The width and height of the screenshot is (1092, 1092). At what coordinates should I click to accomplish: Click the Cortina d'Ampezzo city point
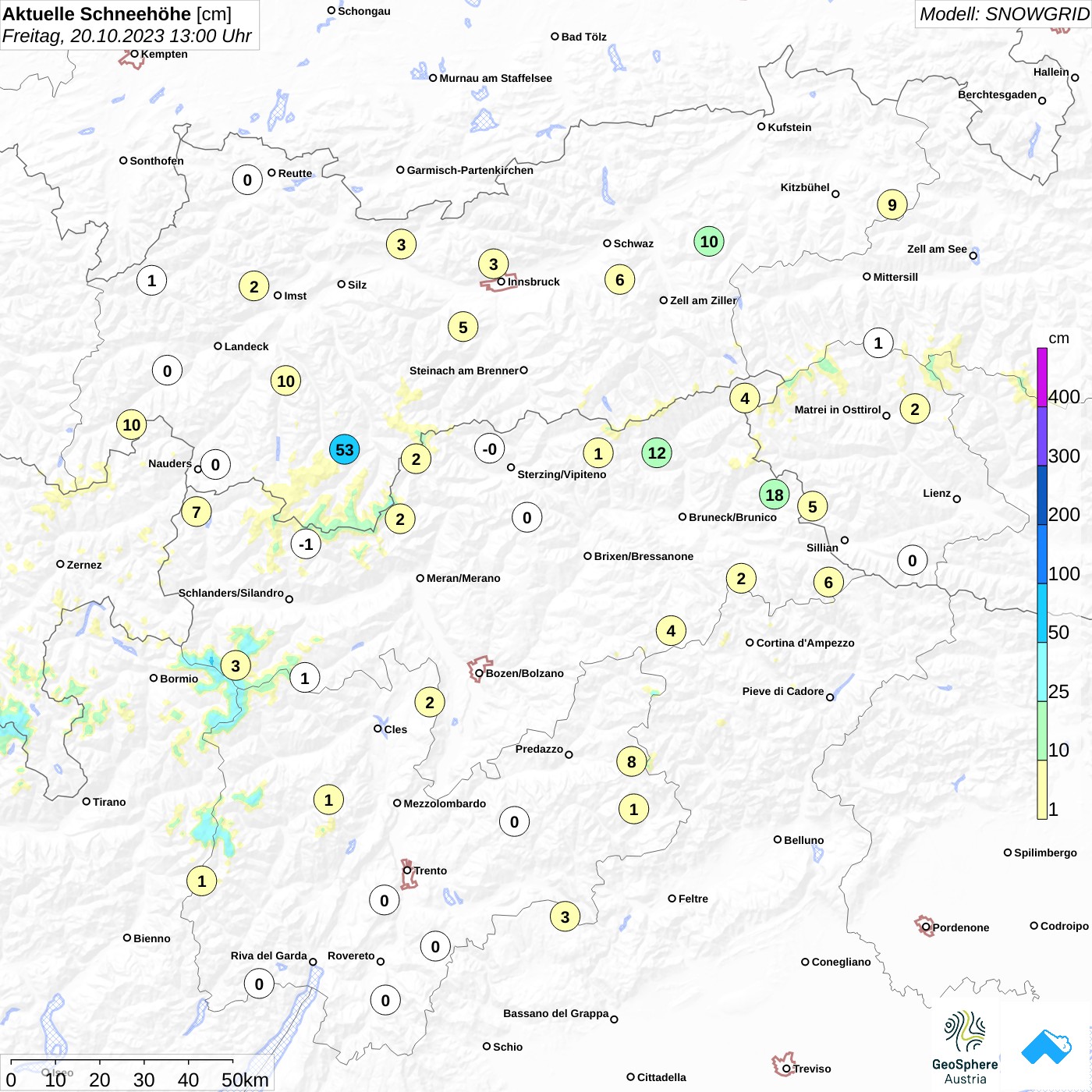point(750,643)
